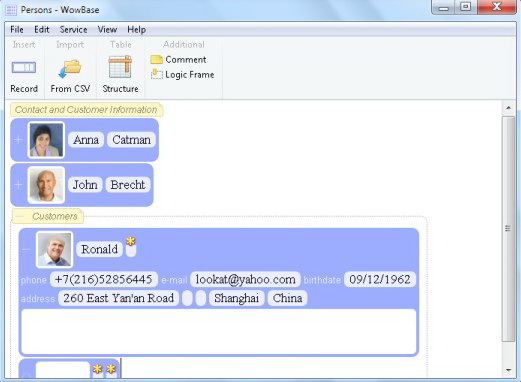Select Anna Catman's photo thumbnail
Viewport: 521px width, 382px height.
(x=46, y=140)
